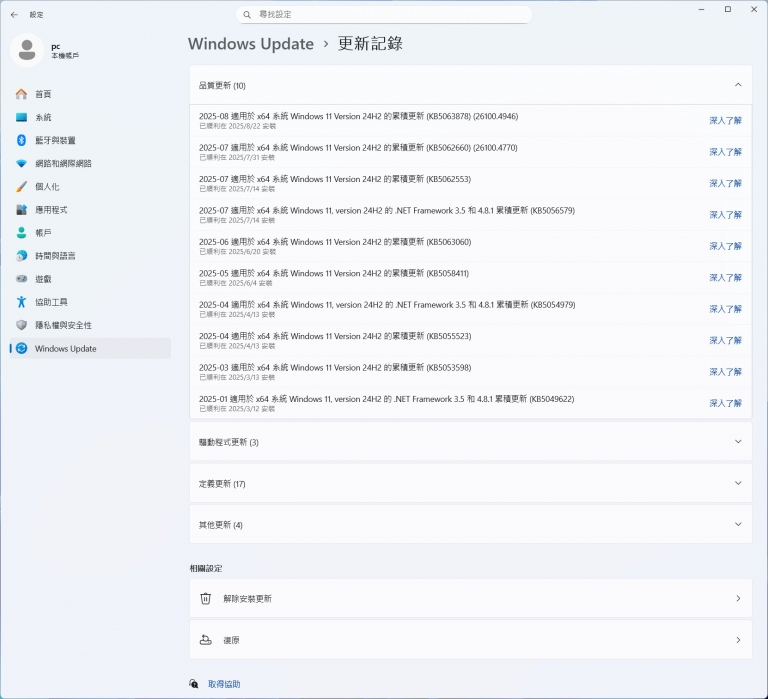Image resolution: width=768 pixels, height=699 pixels.
Task: Click the pc 本機帳戶 profile name
Action: 65,51
